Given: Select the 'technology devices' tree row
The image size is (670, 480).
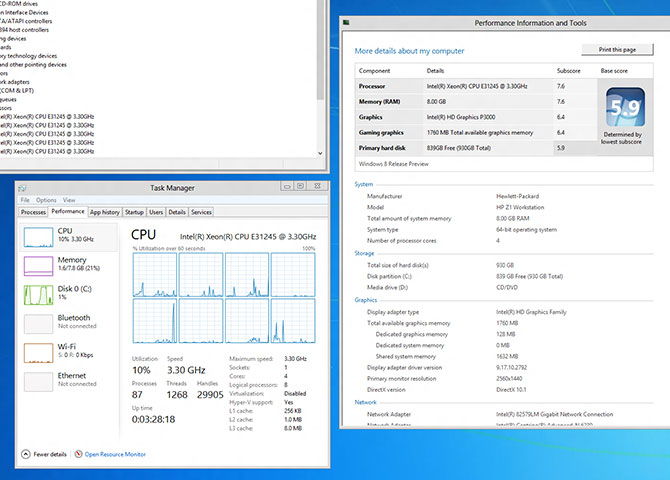Looking at the screenshot, I should (29, 56).
